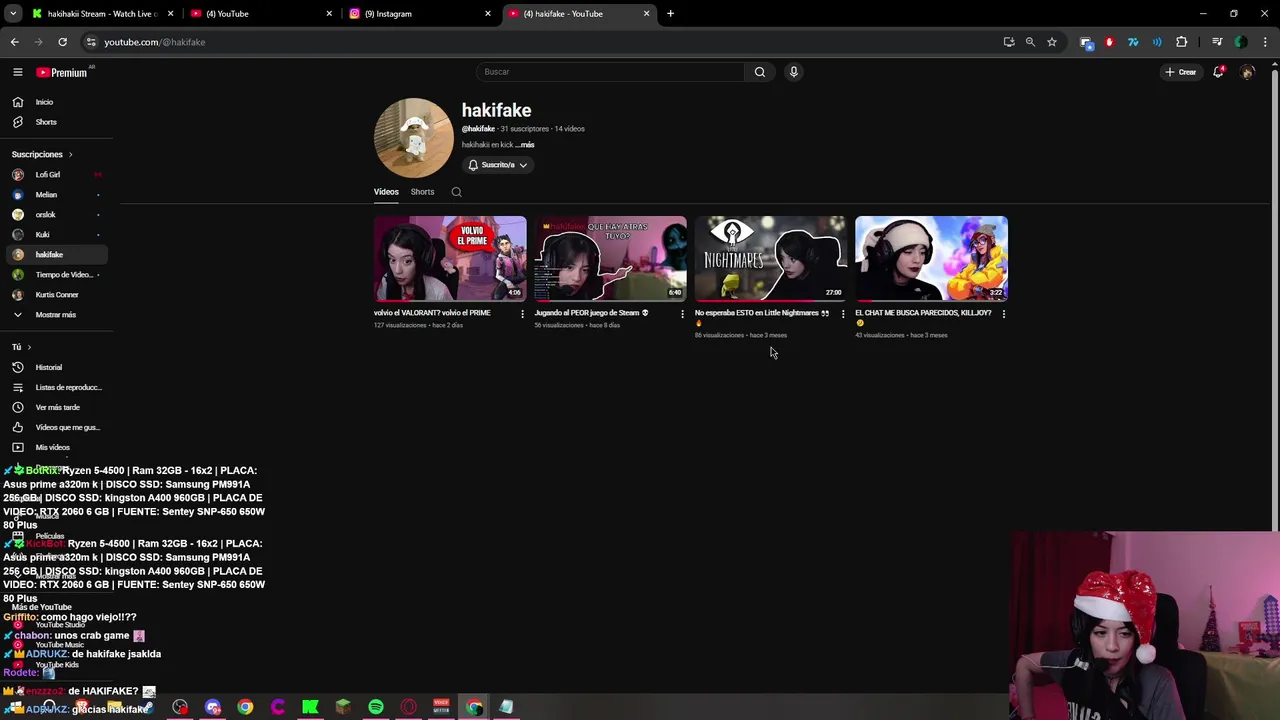The width and height of the screenshot is (1280, 720).
Task: Open Minecraft from the taskbar
Action: (343, 707)
